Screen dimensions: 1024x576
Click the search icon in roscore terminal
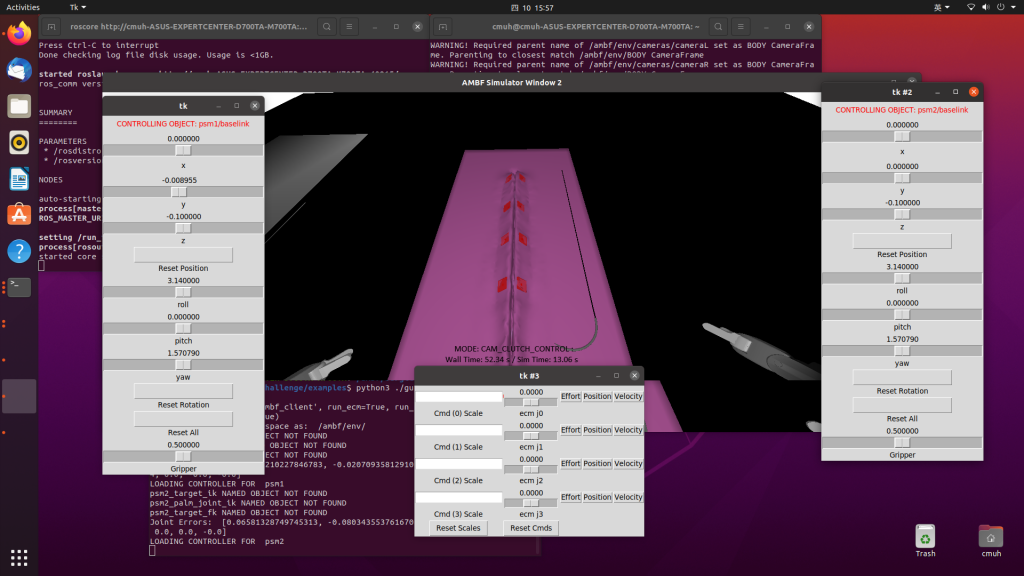click(x=327, y=27)
